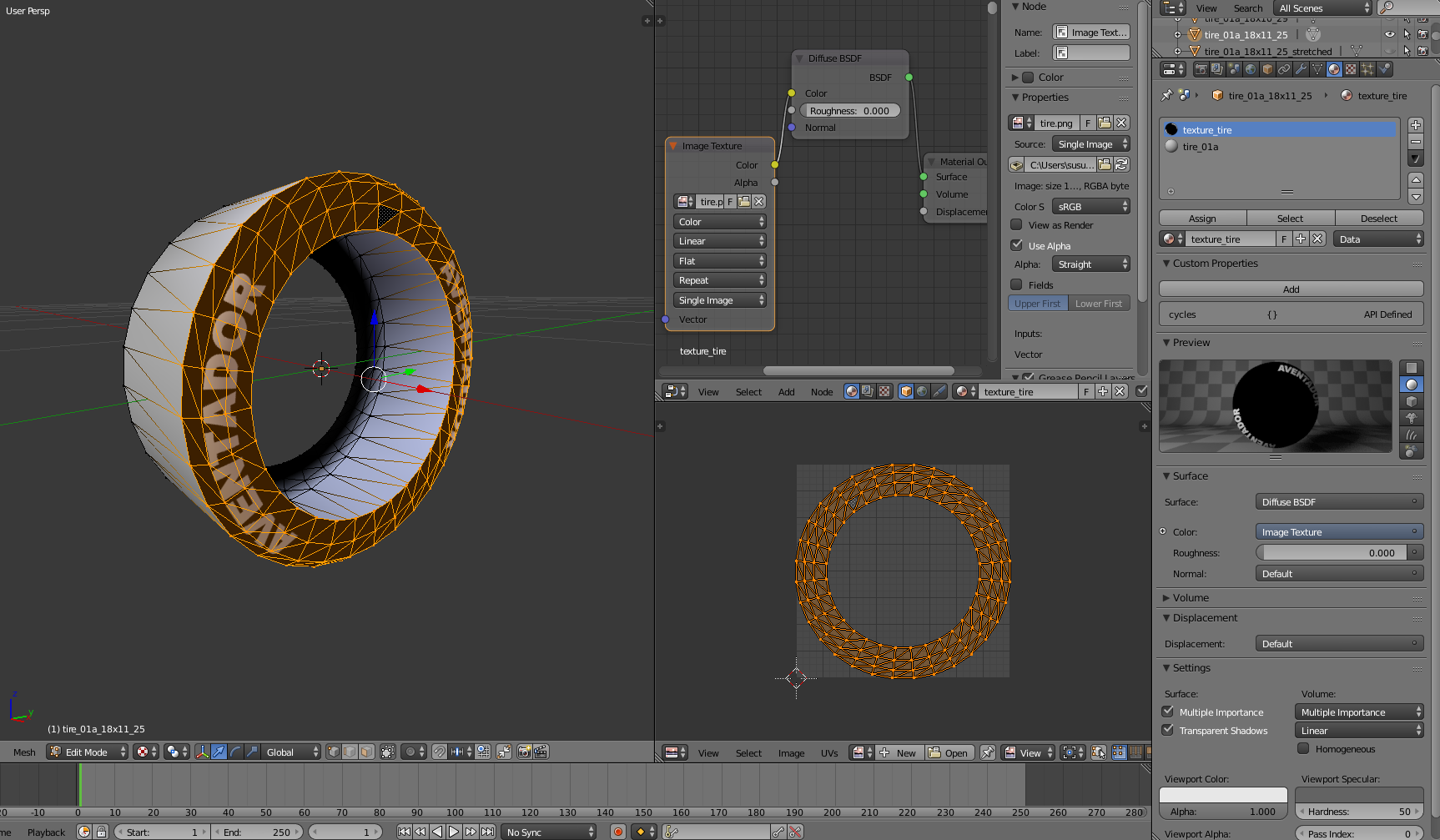The image size is (1440, 840).
Task: Play animation forward
Action: pos(454,832)
